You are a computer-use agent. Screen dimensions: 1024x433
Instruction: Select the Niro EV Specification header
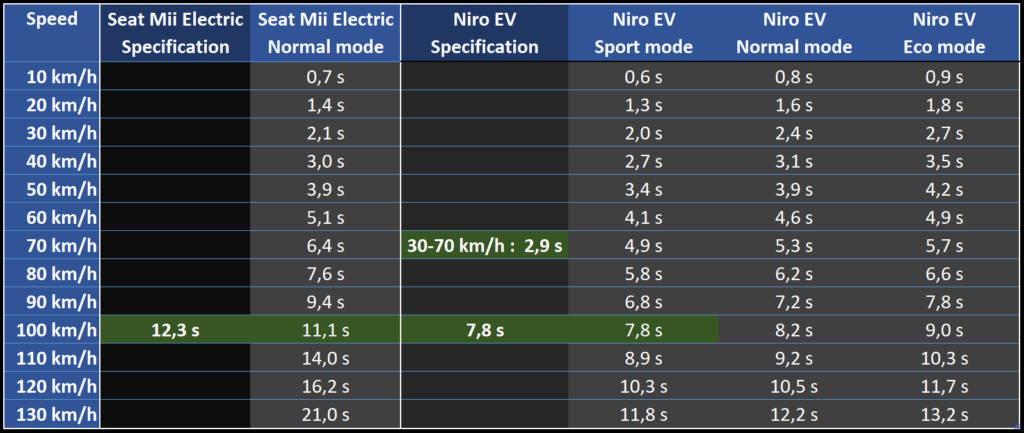pyautogui.click(x=484, y=33)
